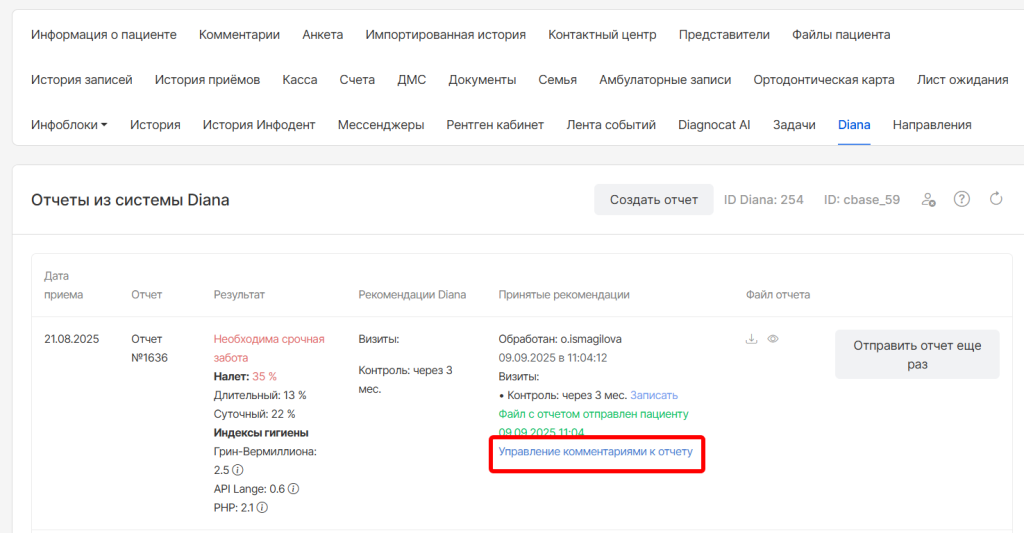
Task: Open the Diagnocat AI tab
Action: pyautogui.click(x=714, y=125)
